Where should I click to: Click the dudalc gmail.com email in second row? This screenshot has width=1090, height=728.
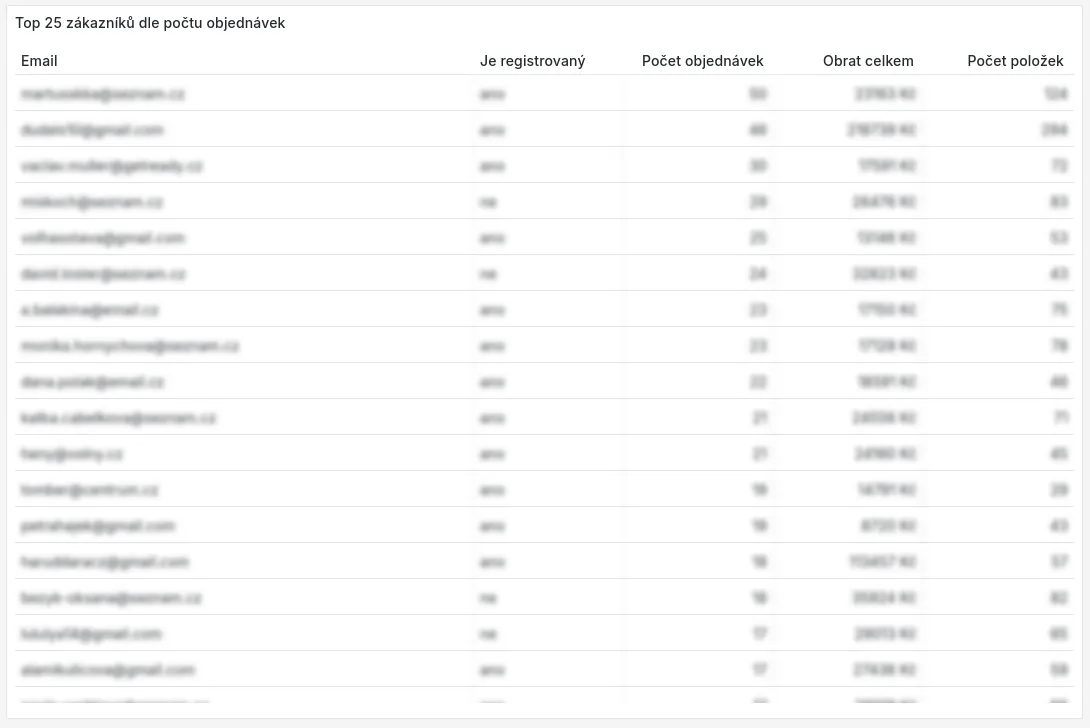pos(91,130)
